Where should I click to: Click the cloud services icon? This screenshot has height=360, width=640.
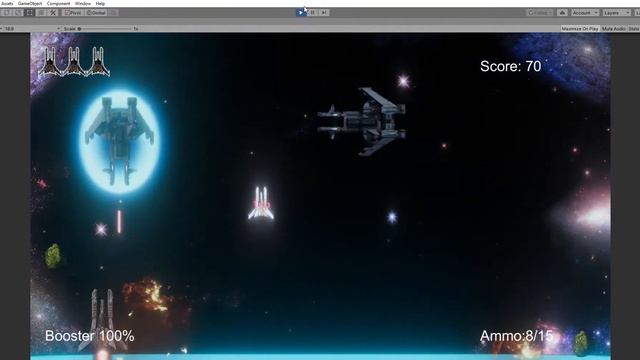click(x=562, y=13)
